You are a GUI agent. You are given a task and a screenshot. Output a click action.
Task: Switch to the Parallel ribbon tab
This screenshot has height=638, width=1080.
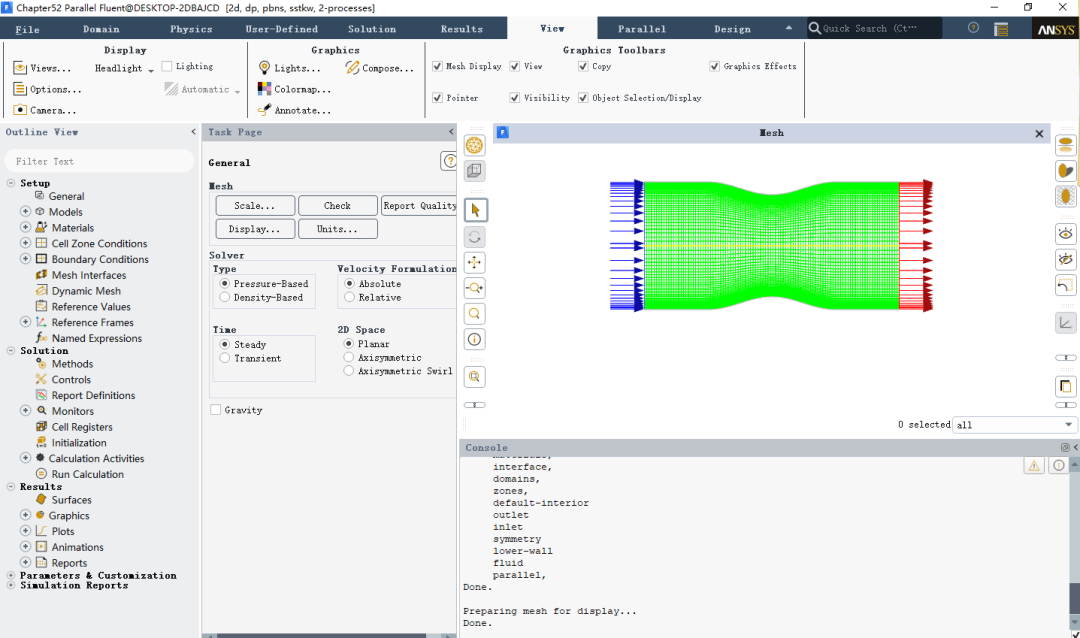(642, 29)
